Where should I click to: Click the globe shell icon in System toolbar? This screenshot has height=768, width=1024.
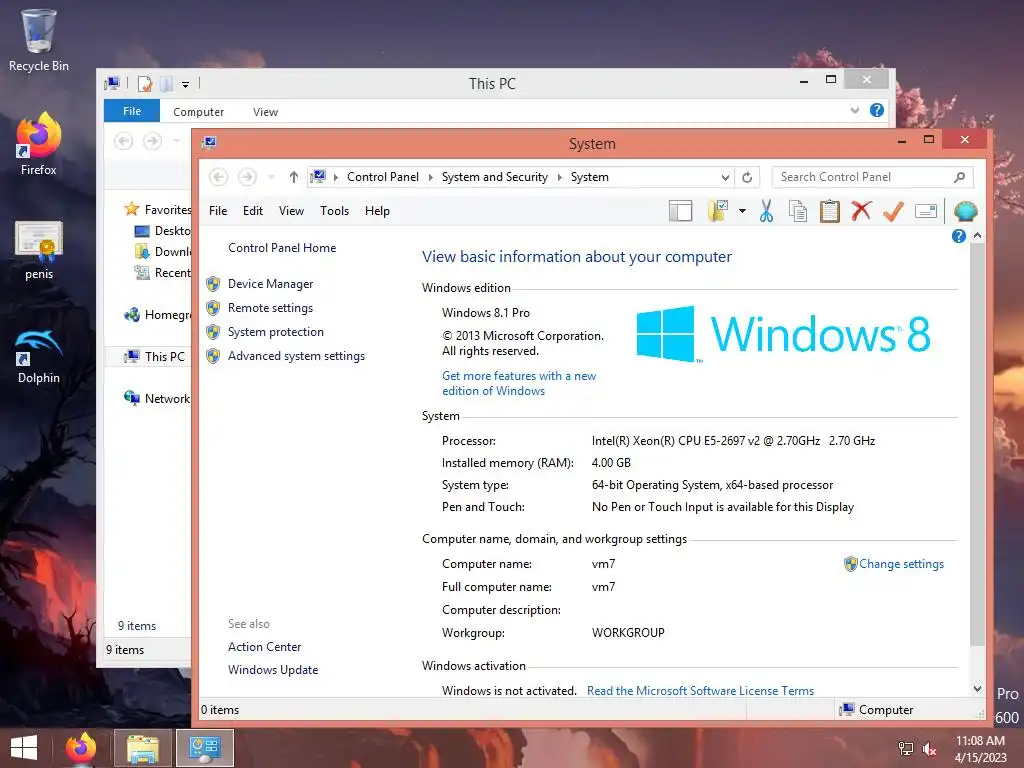click(965, 211)
